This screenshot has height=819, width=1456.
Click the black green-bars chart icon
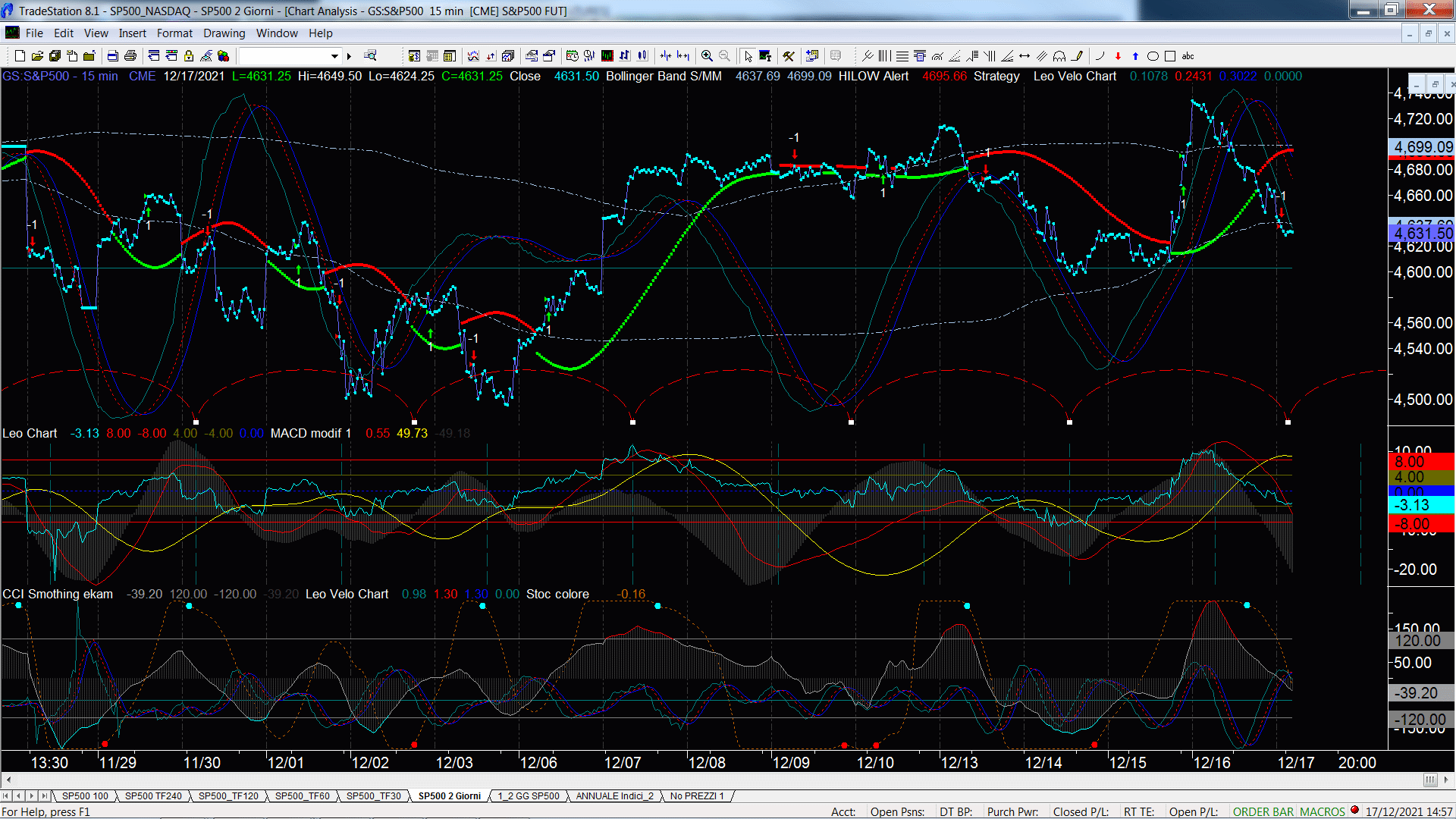pos(607,56)
